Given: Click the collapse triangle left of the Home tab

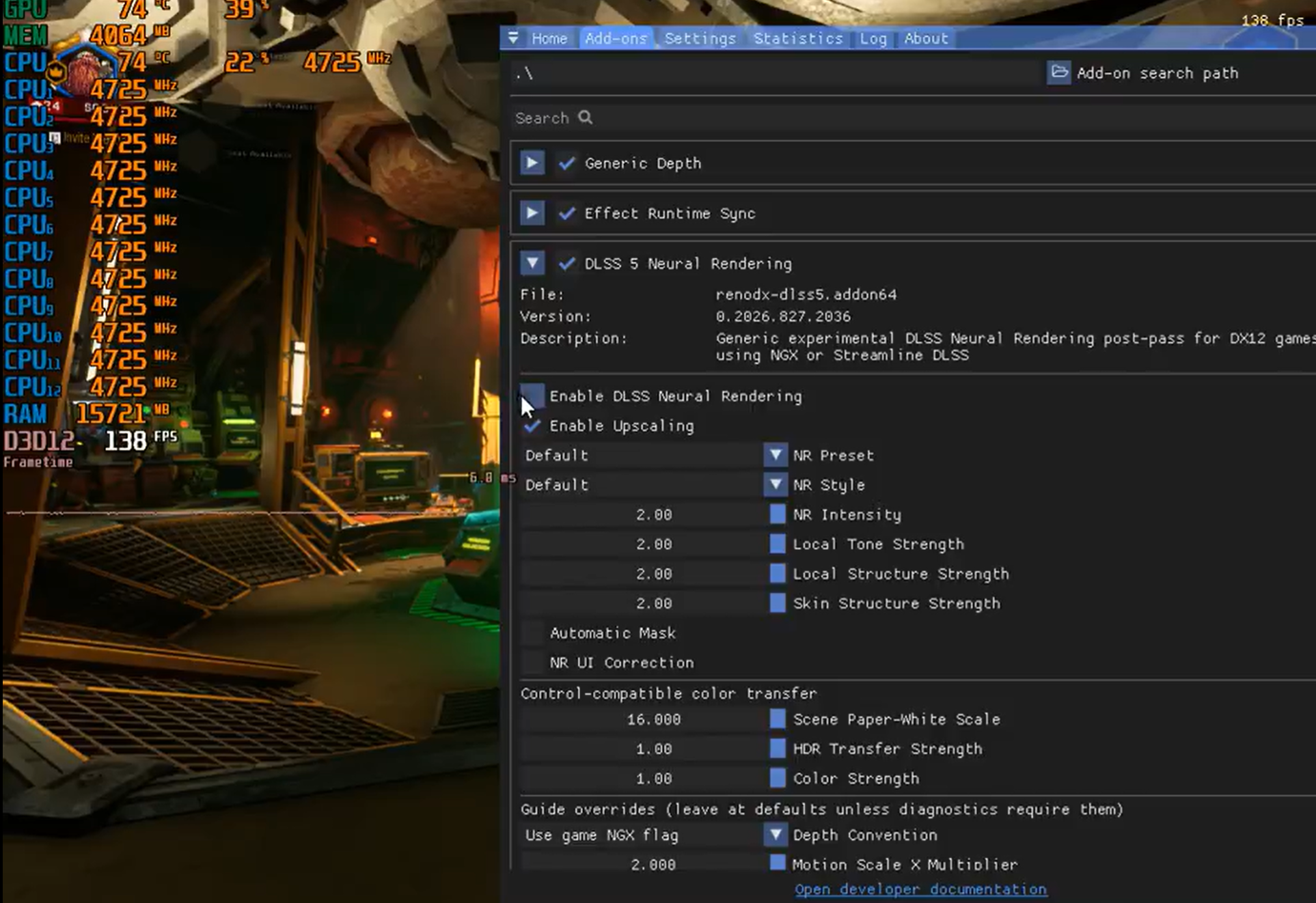Looking at the screenshot, I should tap(513, 38).
